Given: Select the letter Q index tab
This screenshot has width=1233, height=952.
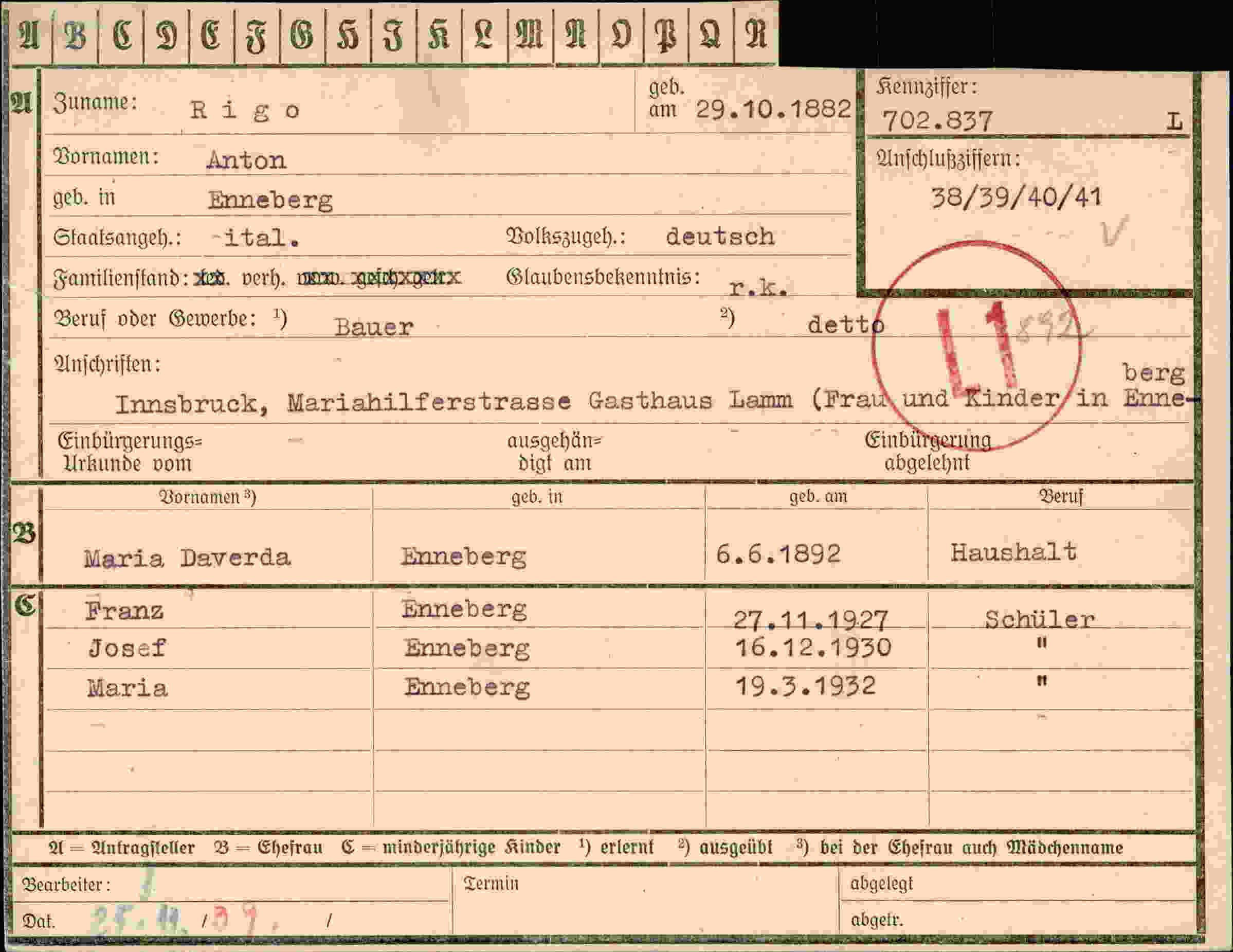Looking at the screenshot, I should coord(711,35).
